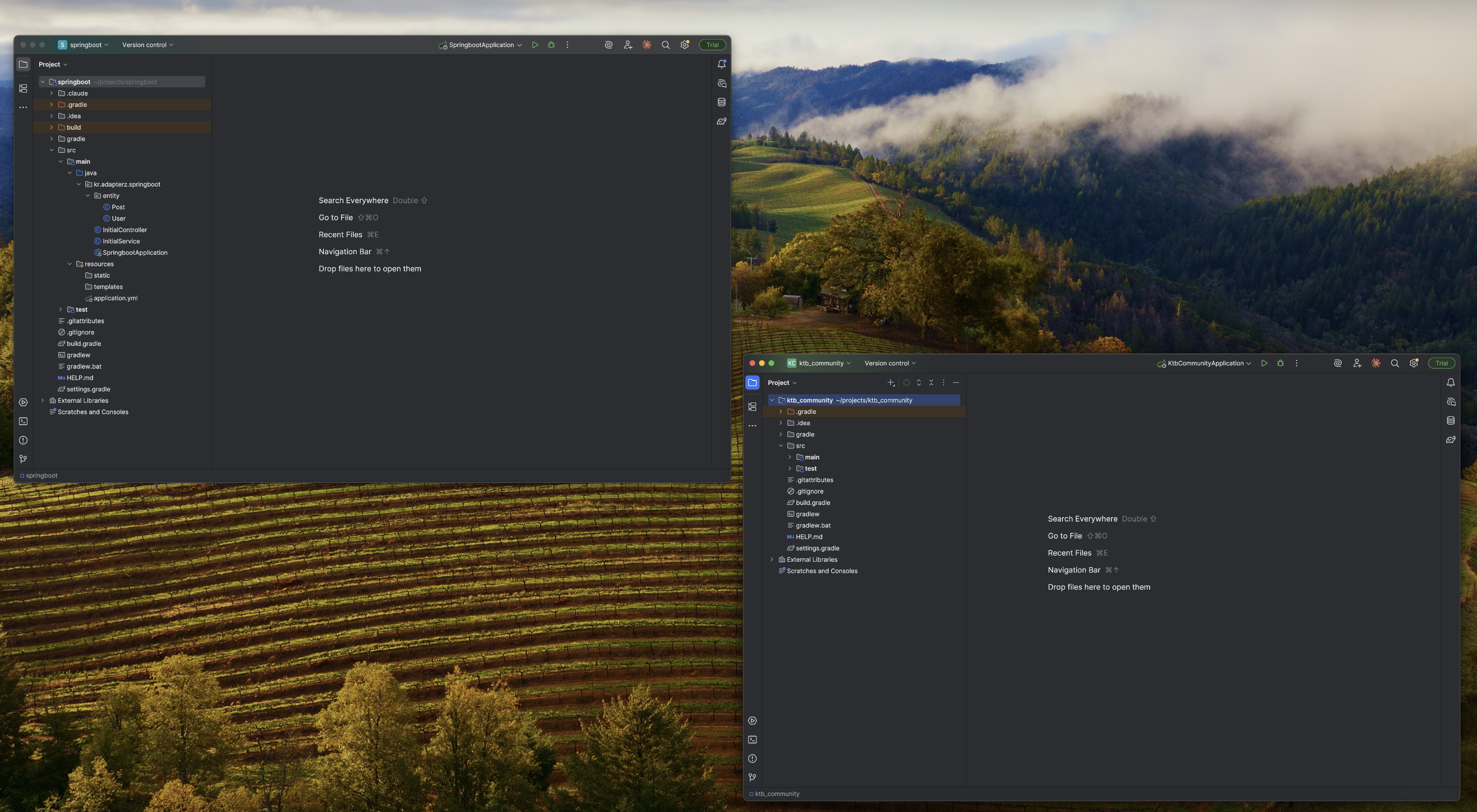The image size is (1477, 812).
Task: Click Debug bug icon in springboot window
Action: click(x=551, y=45)
